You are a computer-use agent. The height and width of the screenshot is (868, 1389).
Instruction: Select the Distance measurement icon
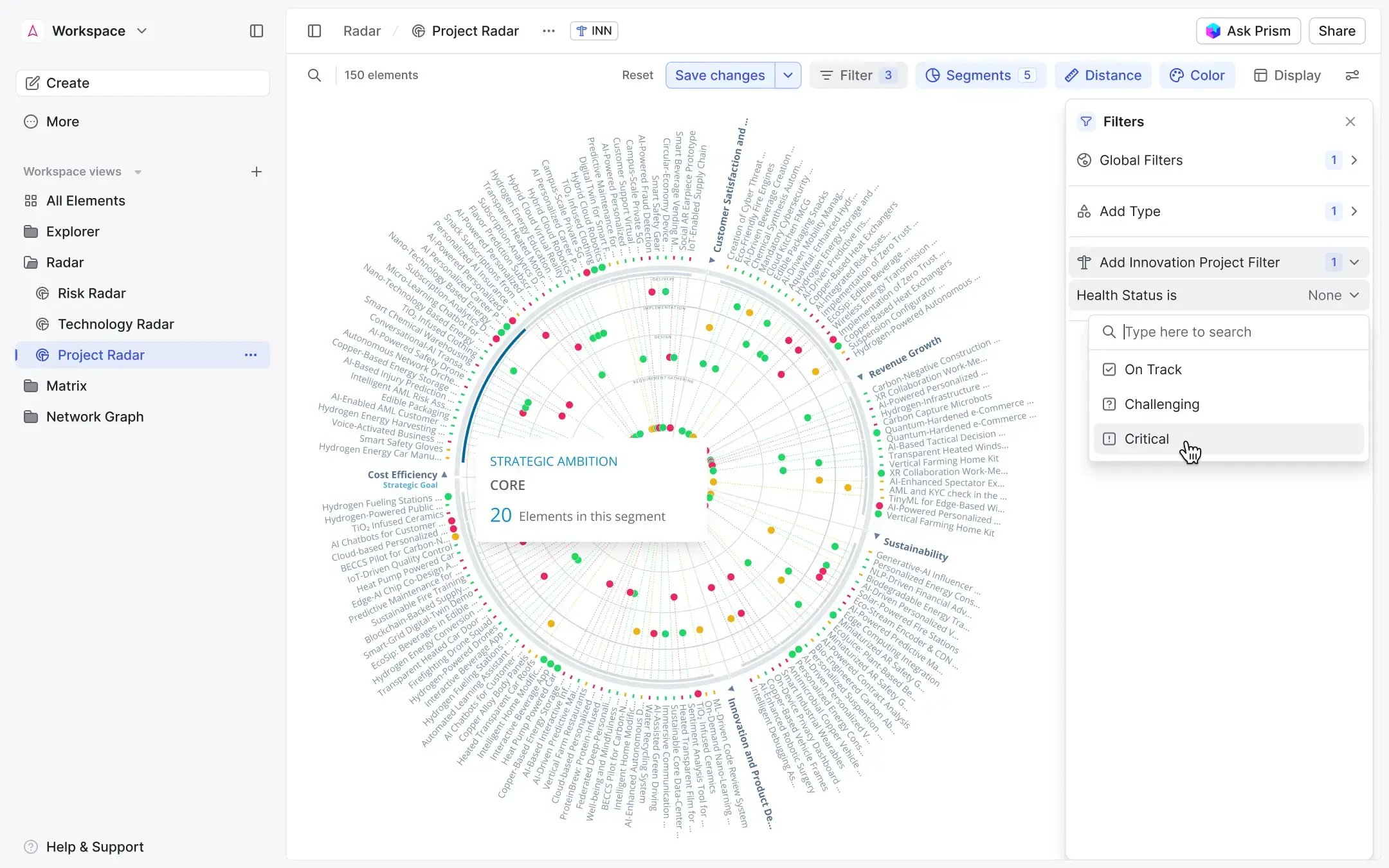point(1071,75)
